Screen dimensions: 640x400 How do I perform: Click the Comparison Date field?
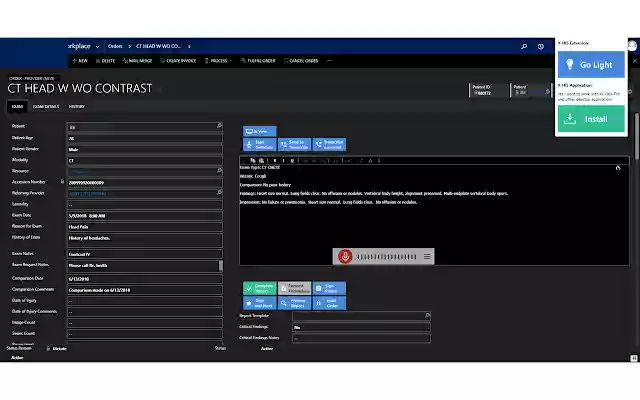(x=144, y=279)
